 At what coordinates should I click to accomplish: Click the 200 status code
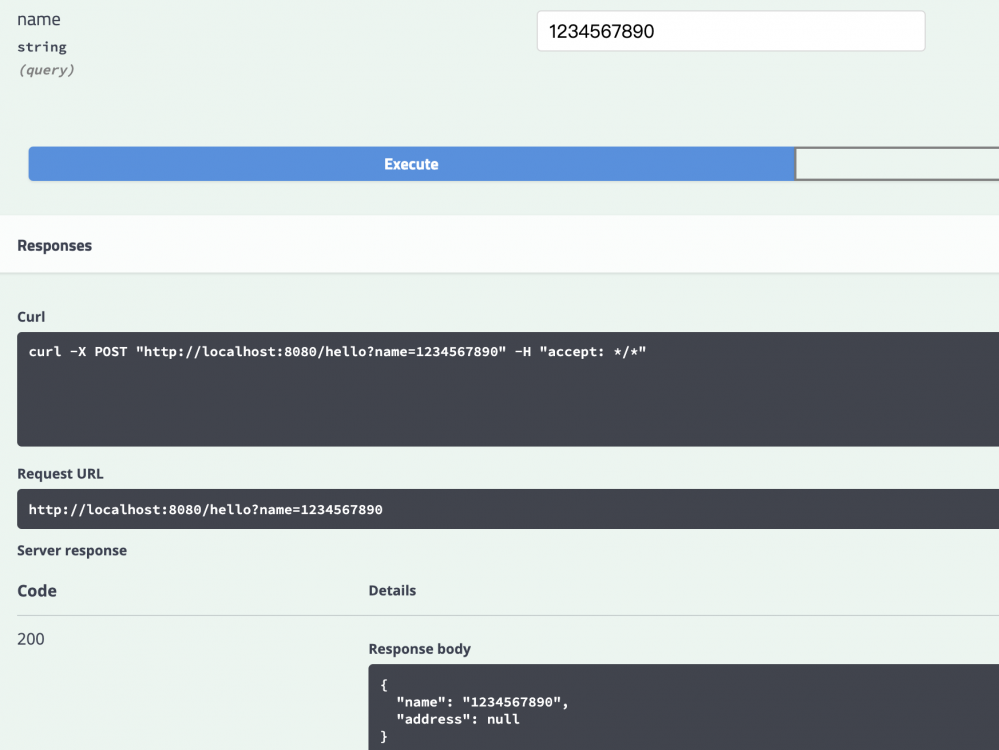tap(31, 639)
